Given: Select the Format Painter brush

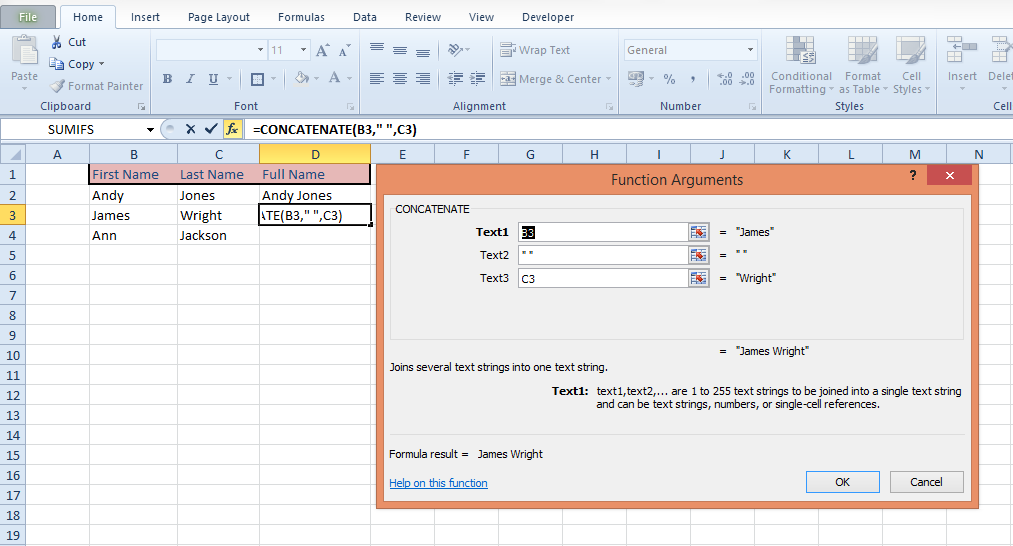Looking at the screenshot, I should coord(57,85).
